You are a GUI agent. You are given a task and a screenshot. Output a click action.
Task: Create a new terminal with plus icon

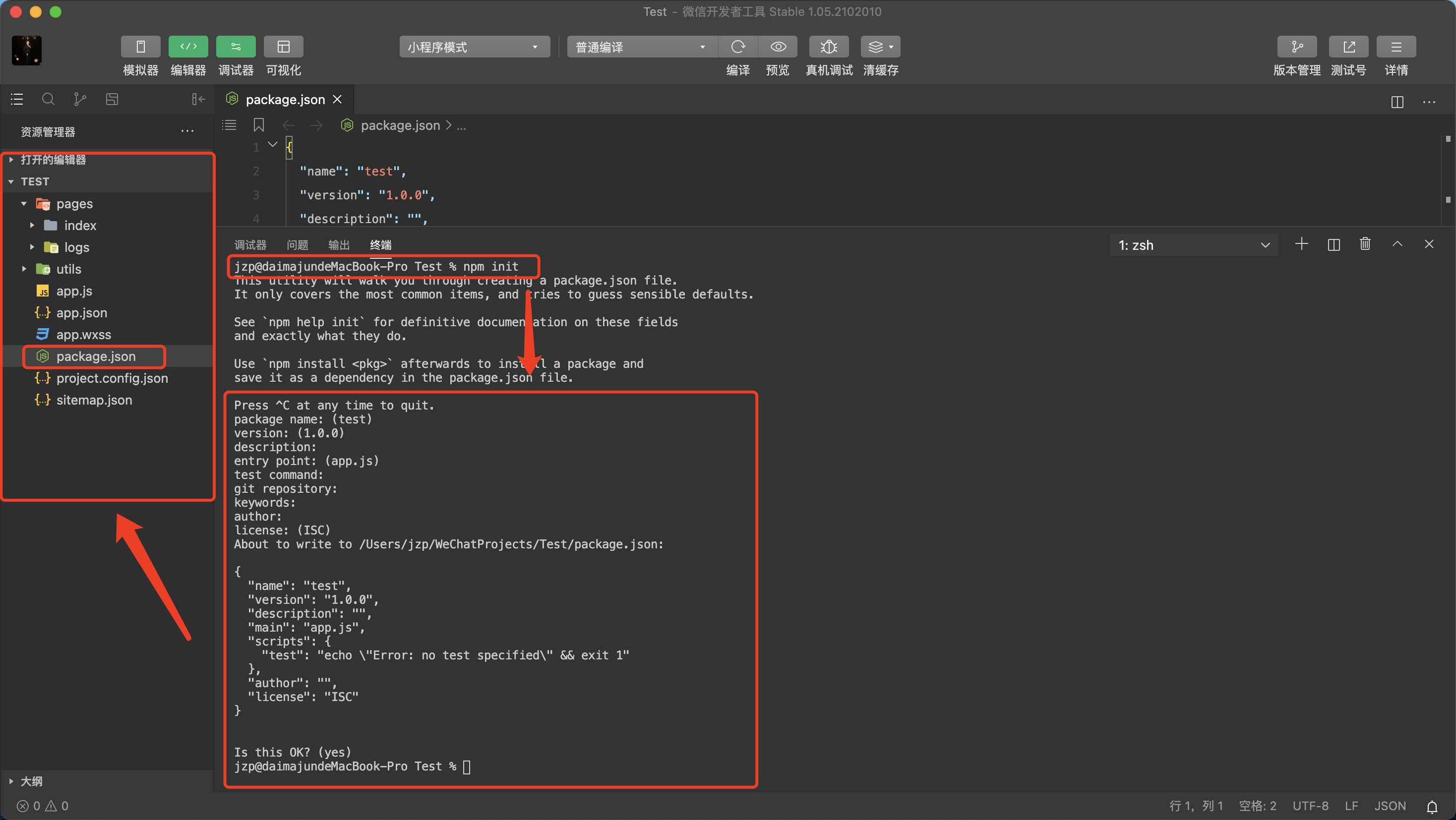(x=1302, y=244)
